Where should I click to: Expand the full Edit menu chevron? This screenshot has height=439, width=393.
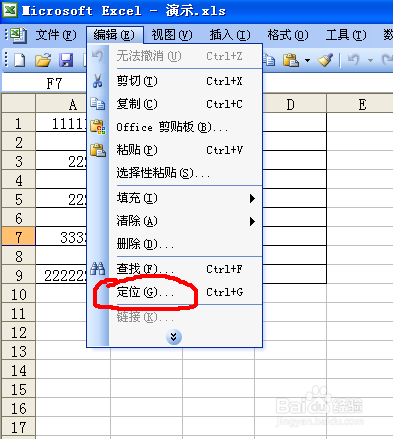pos(174,337)
